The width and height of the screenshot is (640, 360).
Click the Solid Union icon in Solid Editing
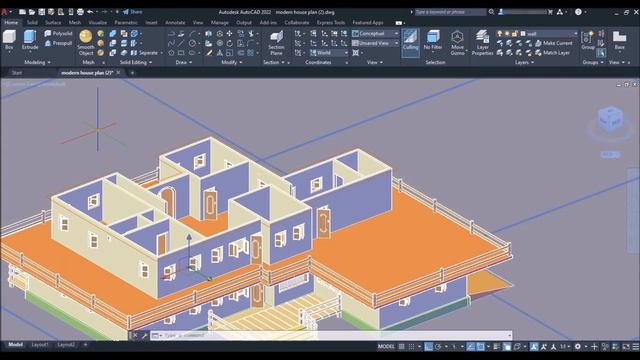pyautogui.click(x=113, y=33)
